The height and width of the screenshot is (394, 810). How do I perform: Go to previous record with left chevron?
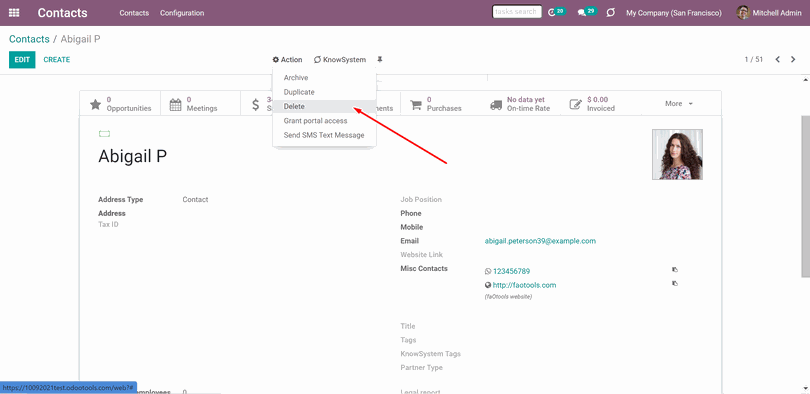(777, 59)
